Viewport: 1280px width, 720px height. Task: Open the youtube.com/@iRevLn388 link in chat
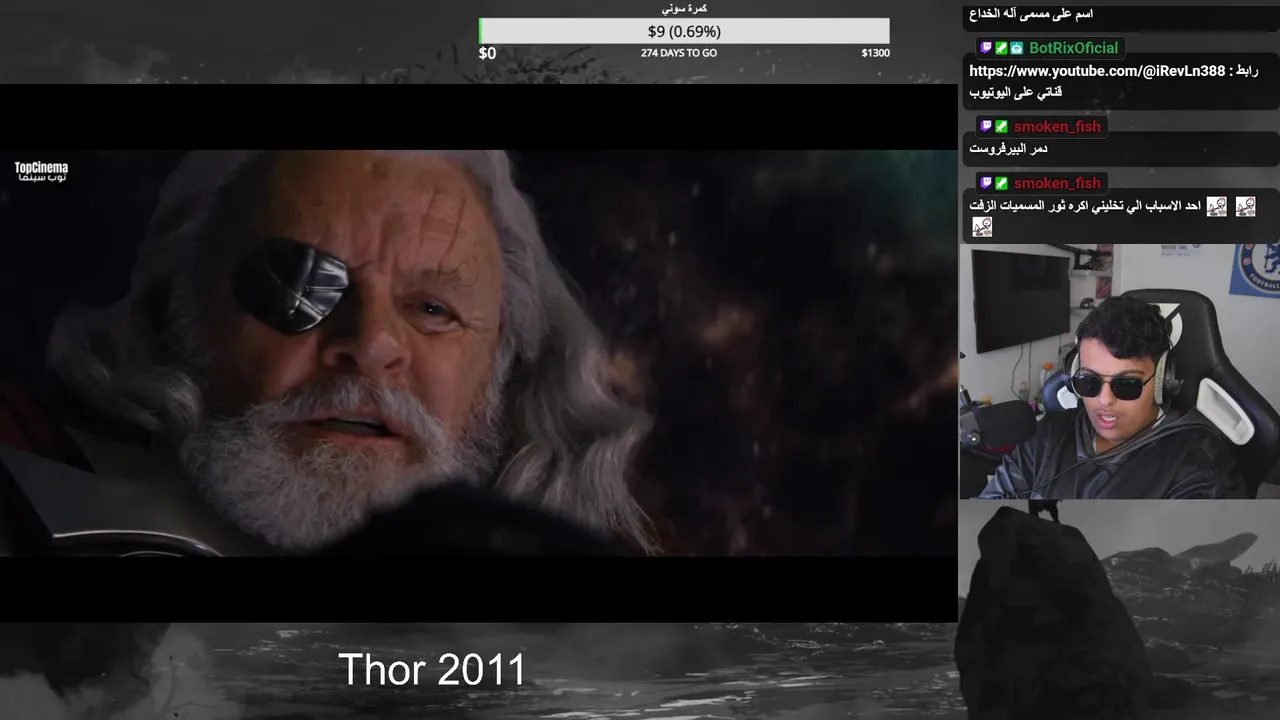pyautogui.click(x=1097, y=71)
